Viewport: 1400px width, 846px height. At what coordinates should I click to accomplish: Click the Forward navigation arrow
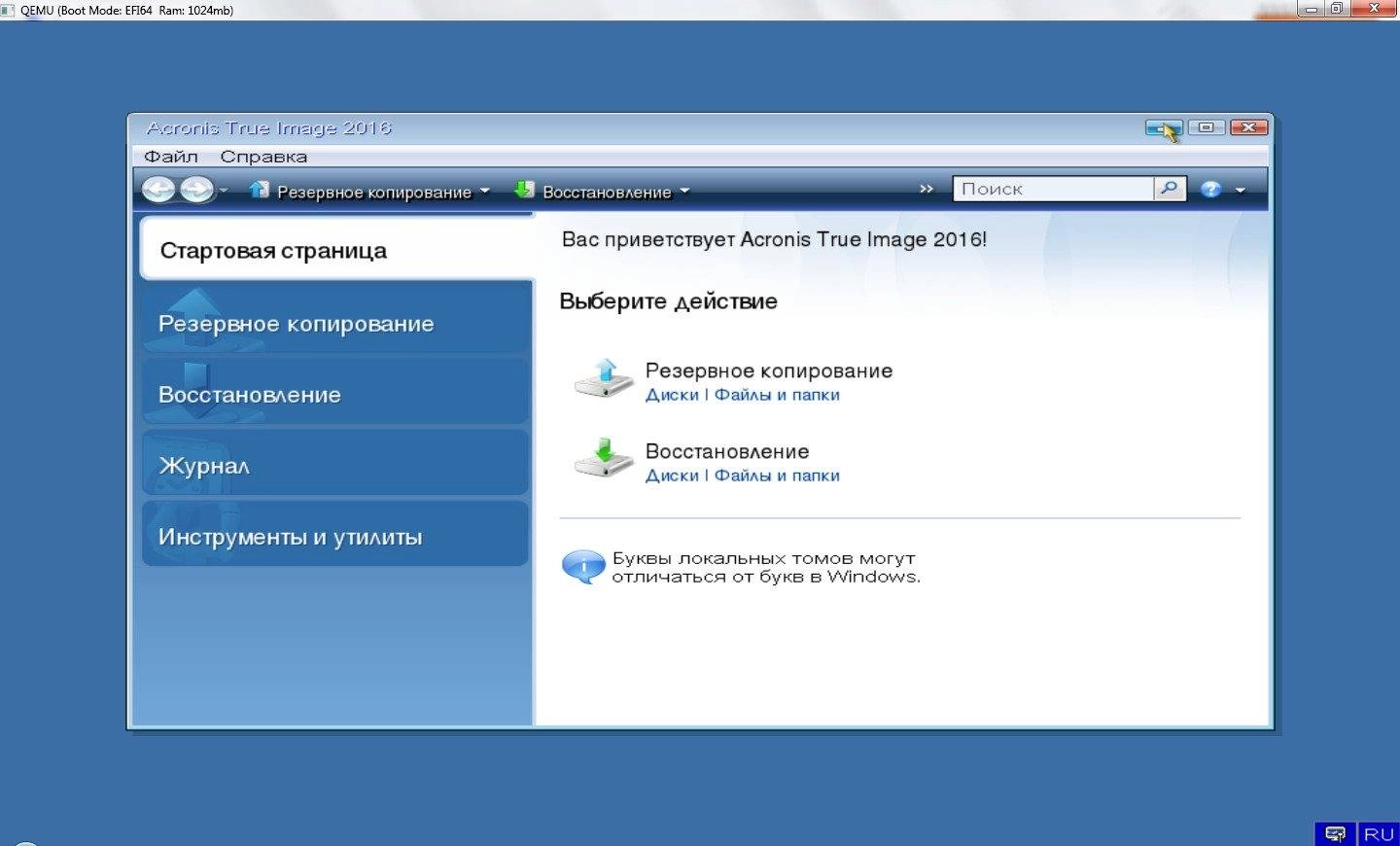tap(197, 190)
